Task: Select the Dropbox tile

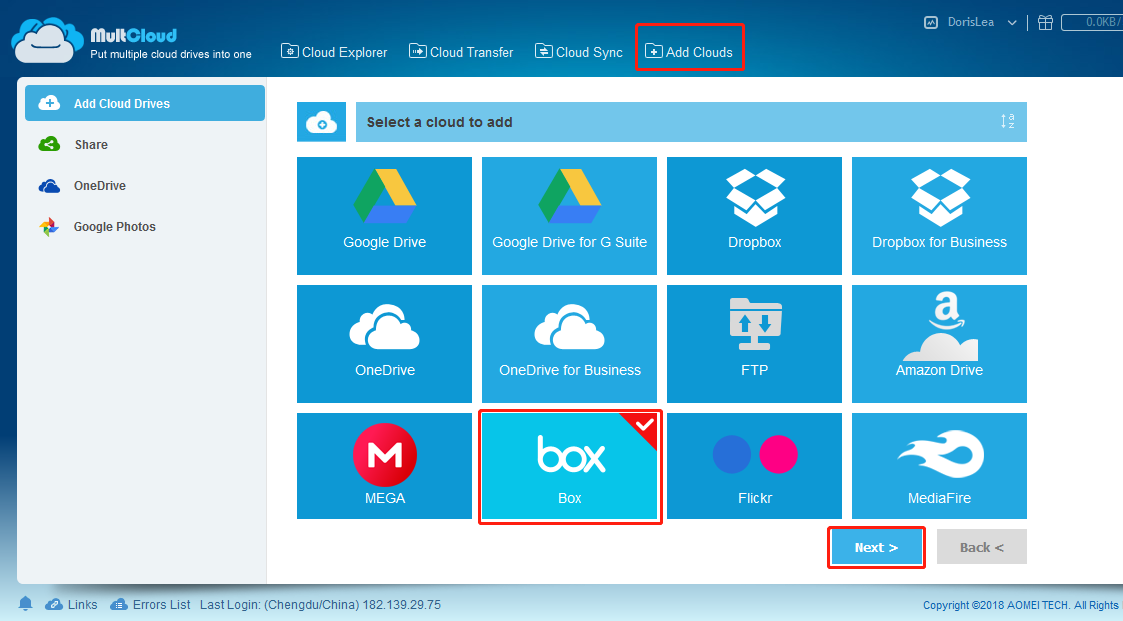Action: pyautogui.click(x=754, y=216)
